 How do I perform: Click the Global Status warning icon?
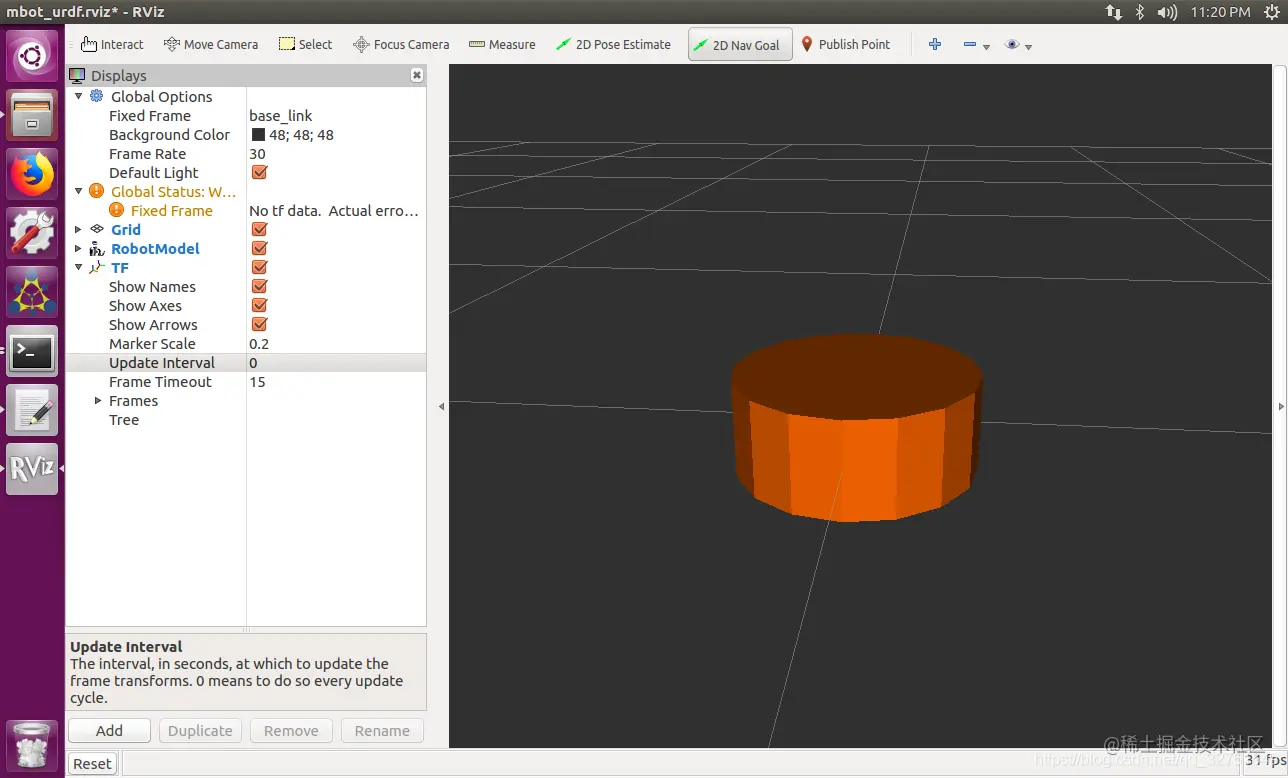pyautogui.click(x=96, y=191)
